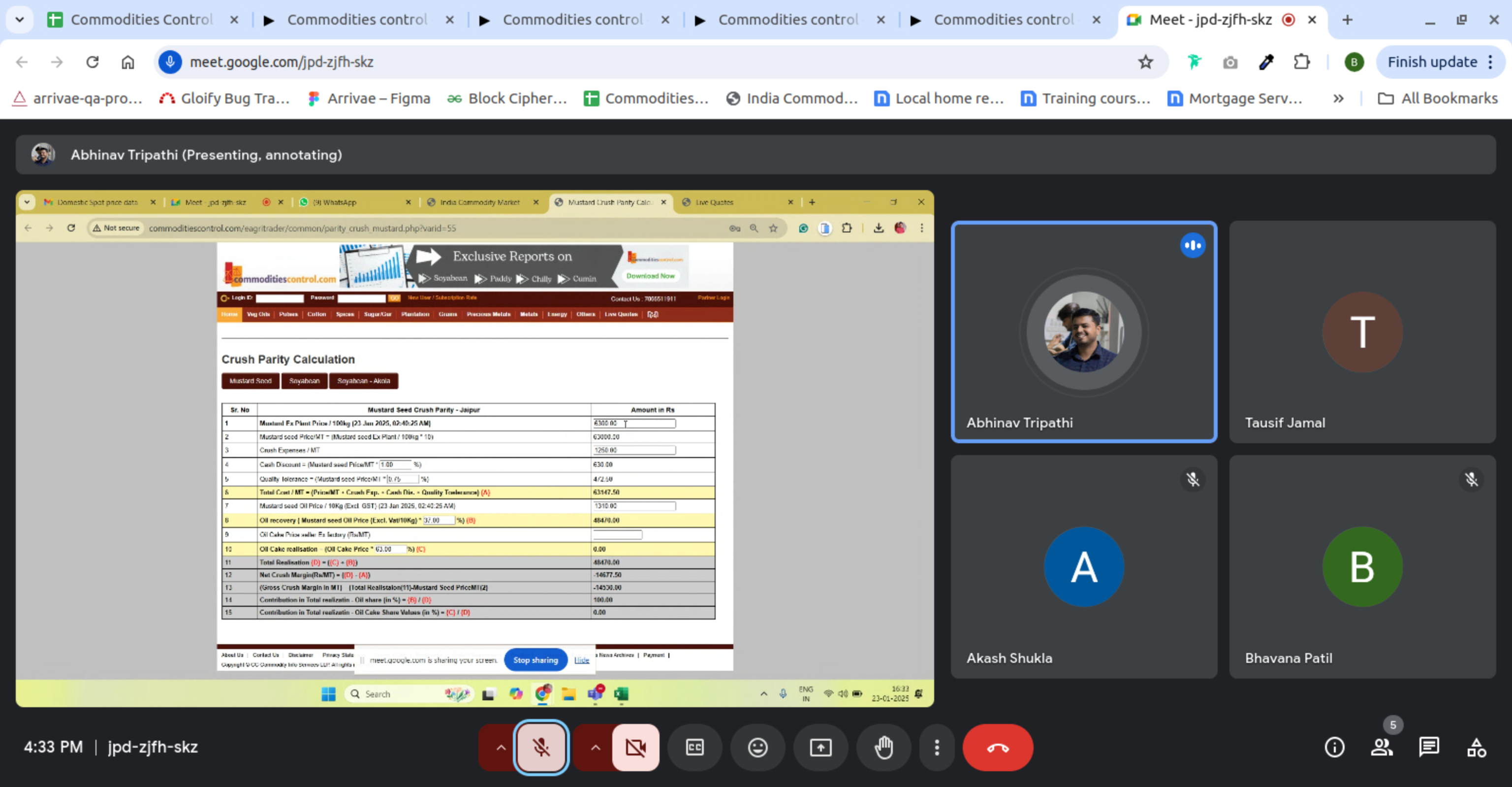
Task: Click the address bar URL meet.google.com
Action: [282, 62]
